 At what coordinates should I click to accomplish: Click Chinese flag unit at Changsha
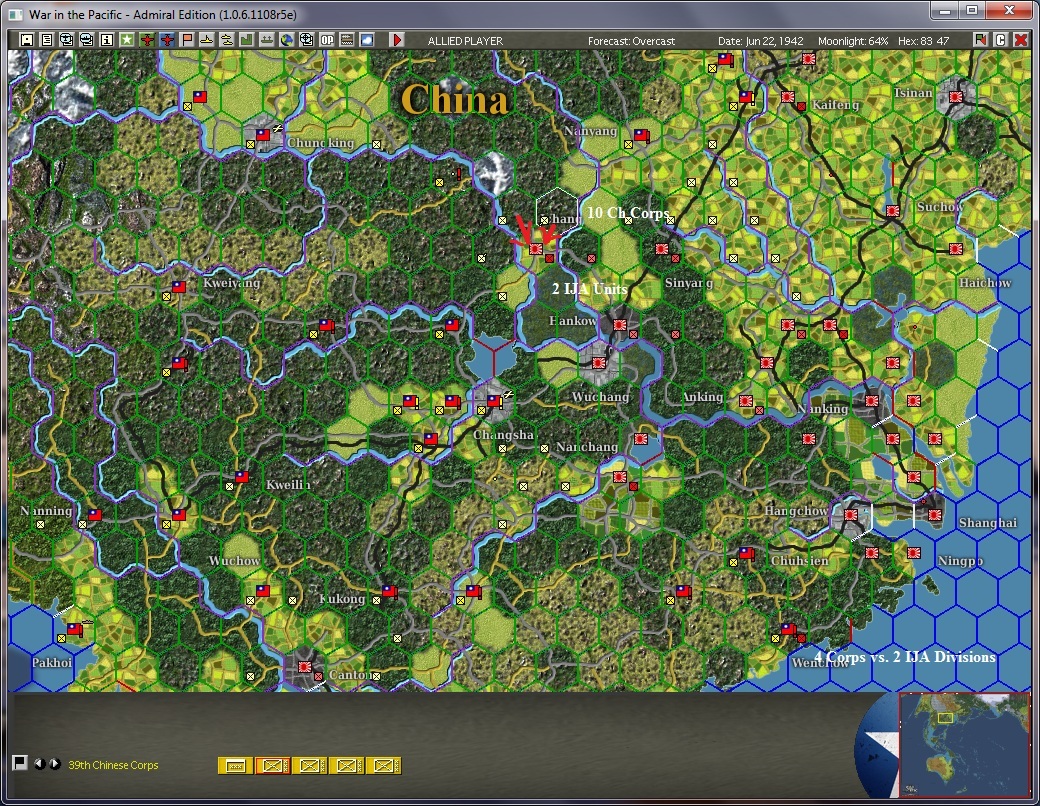[494, 401]
